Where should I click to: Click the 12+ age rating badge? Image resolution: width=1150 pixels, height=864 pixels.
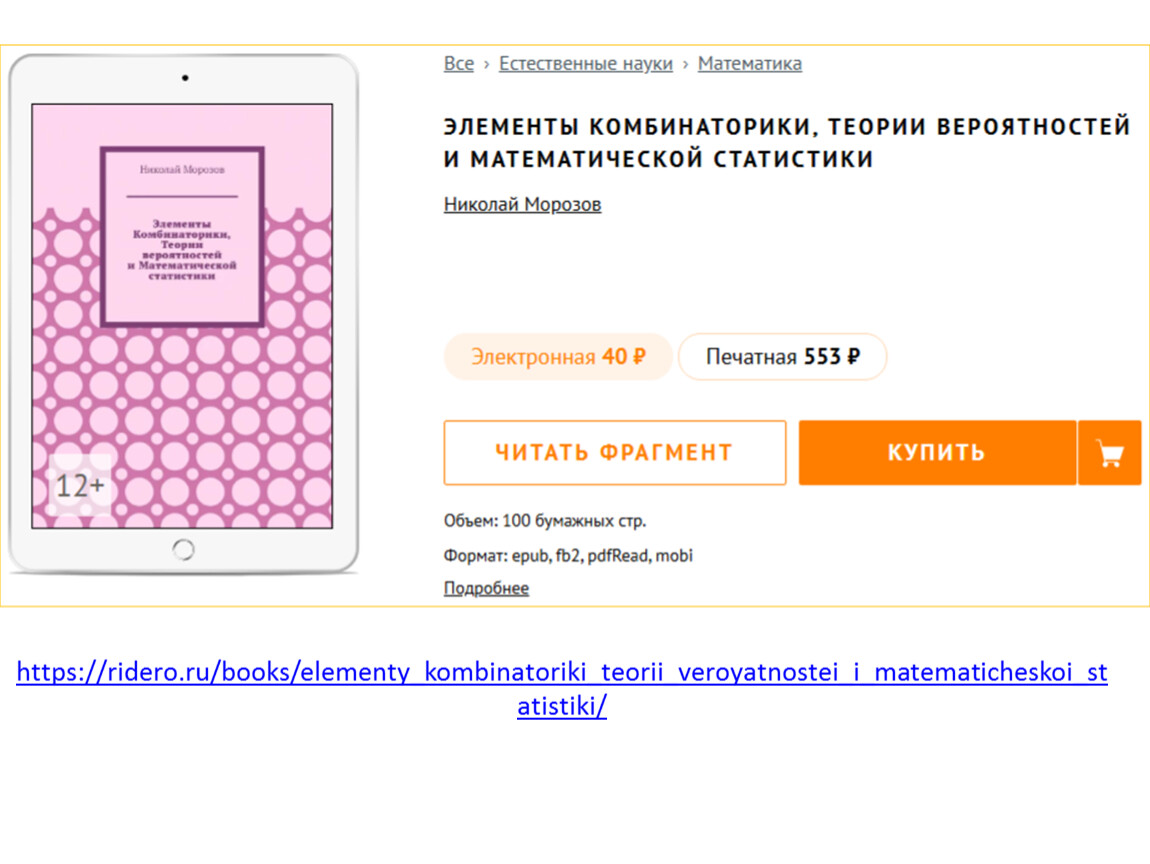tap(80, 485)
